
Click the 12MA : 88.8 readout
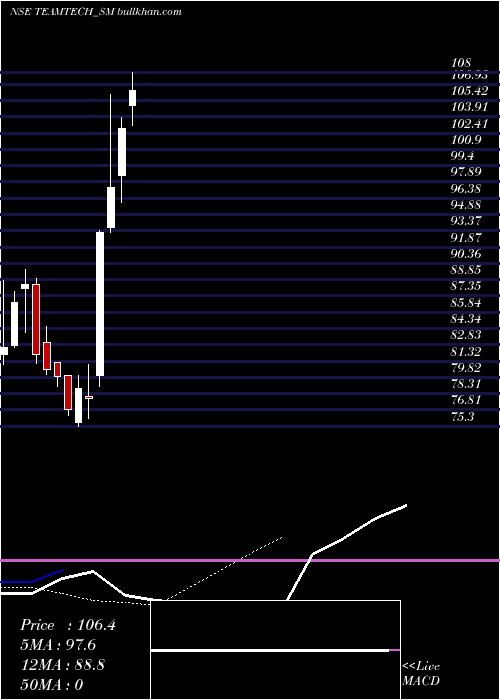click(x=62, y=665)
